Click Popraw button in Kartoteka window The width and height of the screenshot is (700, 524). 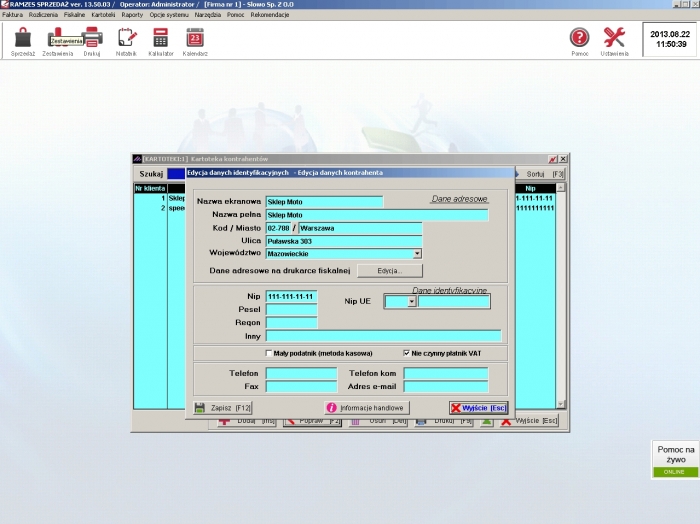click(x=312, y=421)
